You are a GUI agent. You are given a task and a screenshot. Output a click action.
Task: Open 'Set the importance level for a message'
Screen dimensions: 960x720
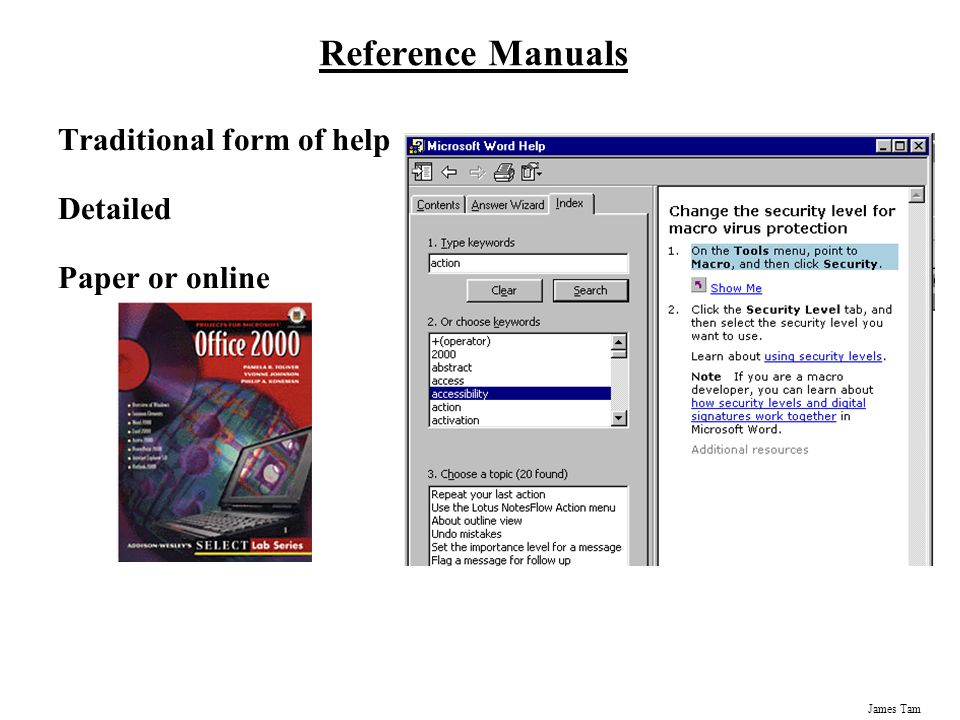(x=526, y=547)
